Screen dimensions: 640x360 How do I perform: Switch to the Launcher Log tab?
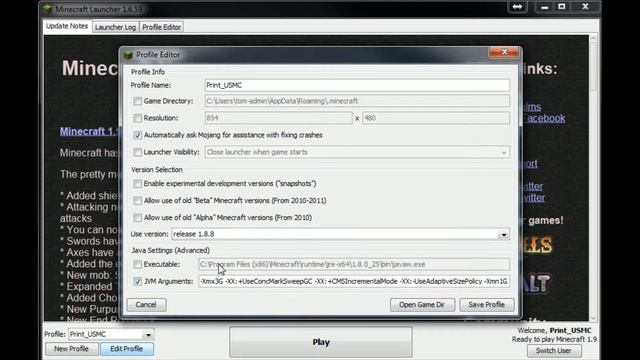pyautogui.click(x=116, y=27)
